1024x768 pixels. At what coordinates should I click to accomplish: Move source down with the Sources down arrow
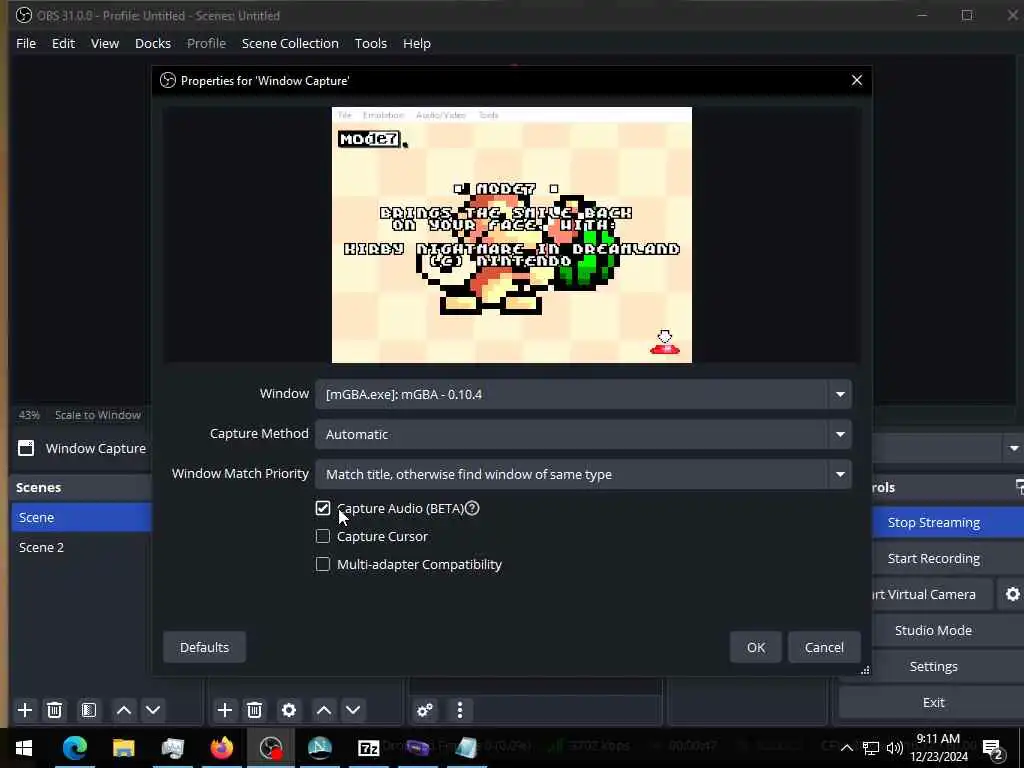pos(353,710)
